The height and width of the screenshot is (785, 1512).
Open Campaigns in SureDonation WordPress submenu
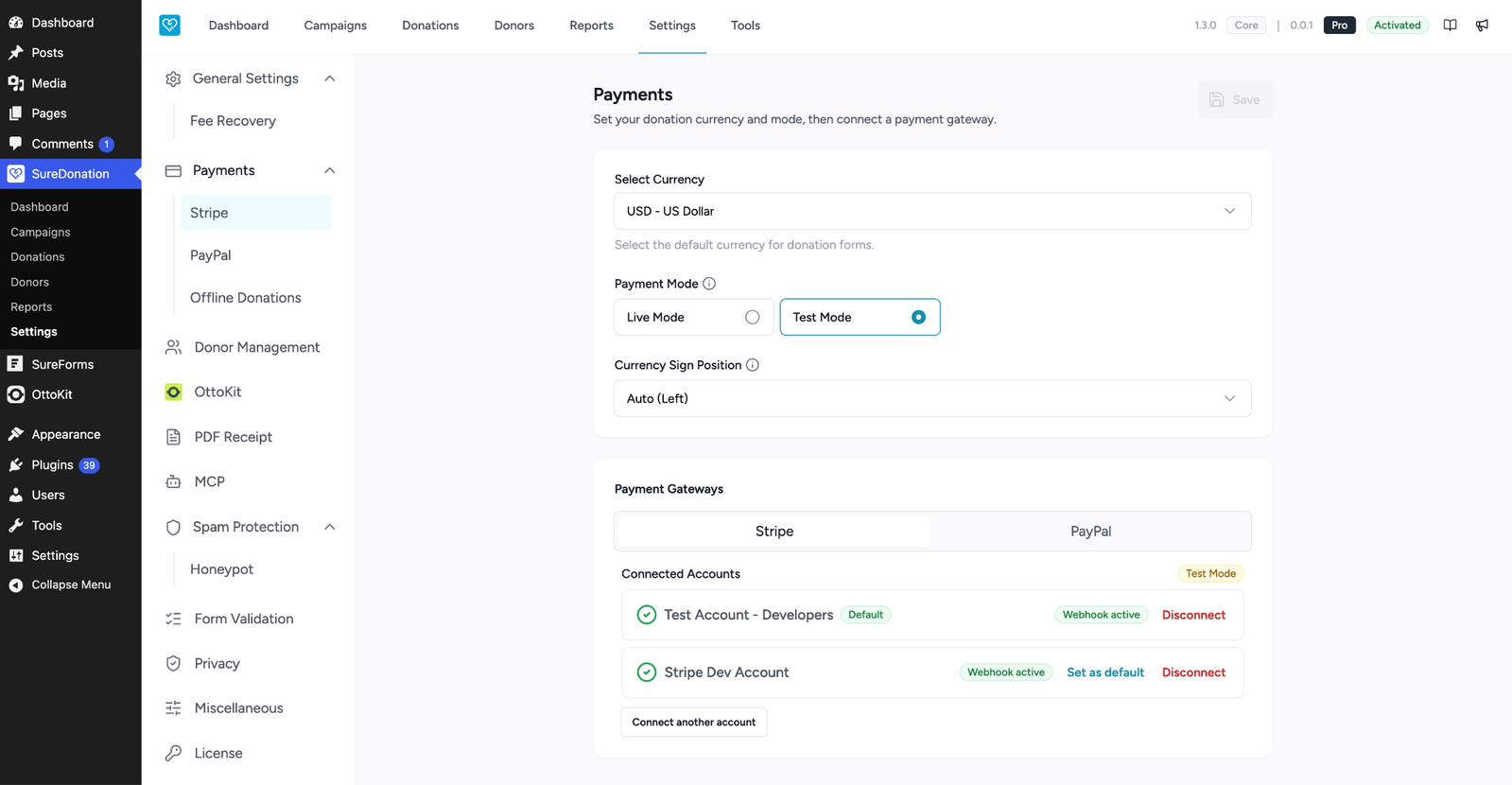pos(41,232)
